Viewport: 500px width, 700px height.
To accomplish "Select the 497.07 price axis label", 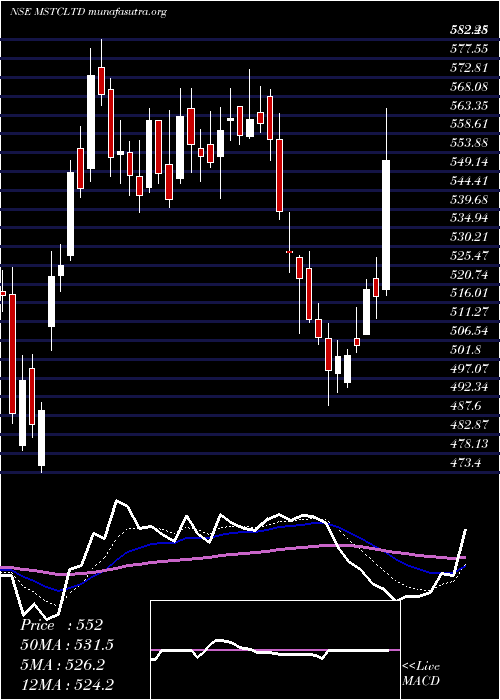I will point(468,368).
